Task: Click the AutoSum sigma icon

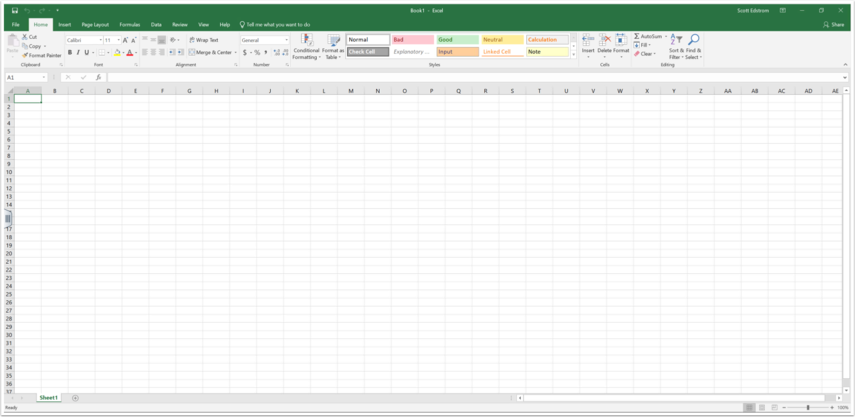Action: click(x=637, y=36)
